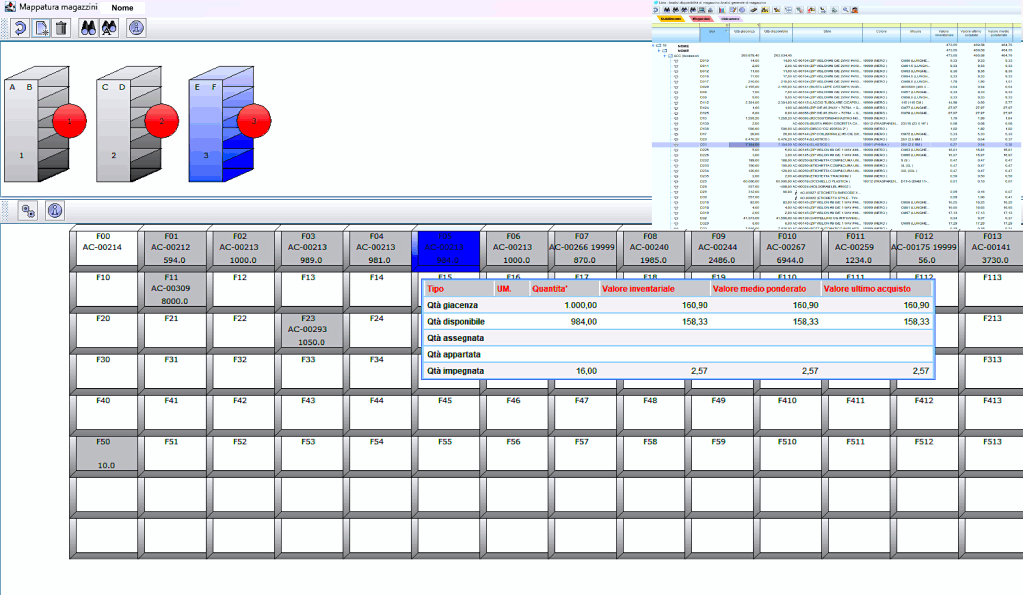Screen dimensions: 1023x595
Task: Click the highlighted blue cell F05
Action: coord(445,248)
